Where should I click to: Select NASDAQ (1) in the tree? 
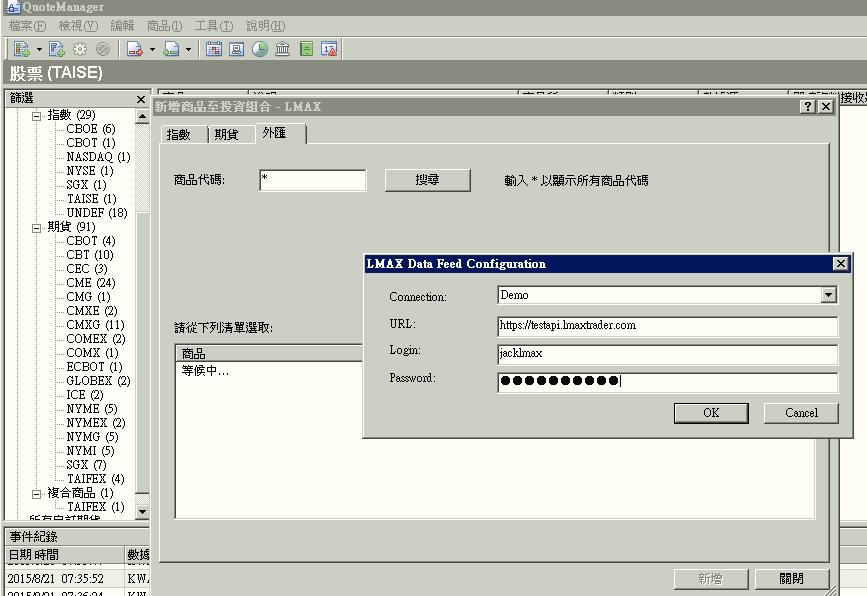coord(98,157)
